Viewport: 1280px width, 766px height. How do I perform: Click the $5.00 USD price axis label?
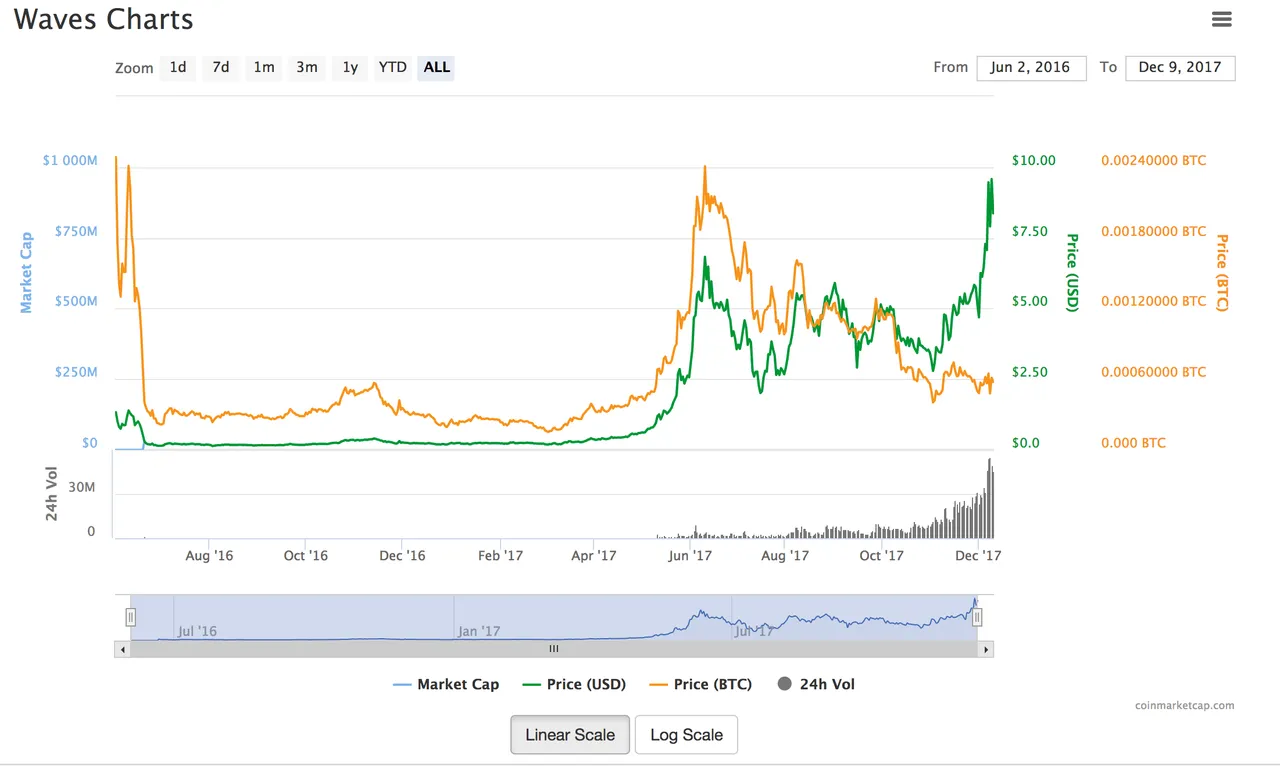1030,301
